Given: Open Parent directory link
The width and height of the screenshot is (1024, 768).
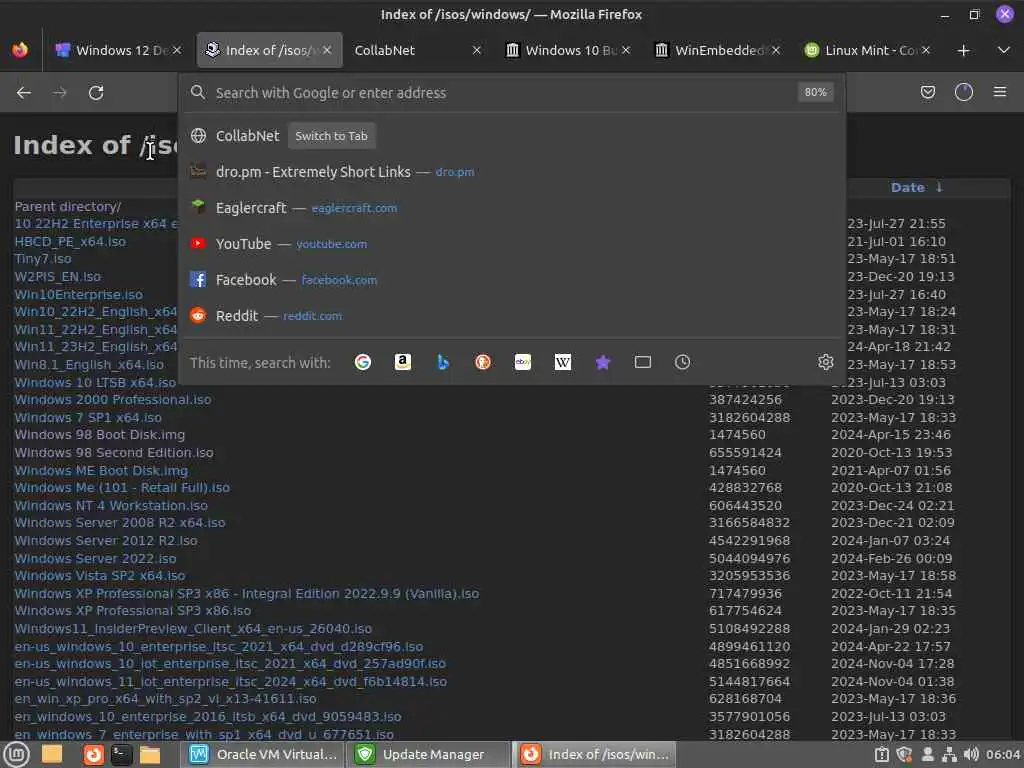Looking at the screenshot, I should [68, 206].
